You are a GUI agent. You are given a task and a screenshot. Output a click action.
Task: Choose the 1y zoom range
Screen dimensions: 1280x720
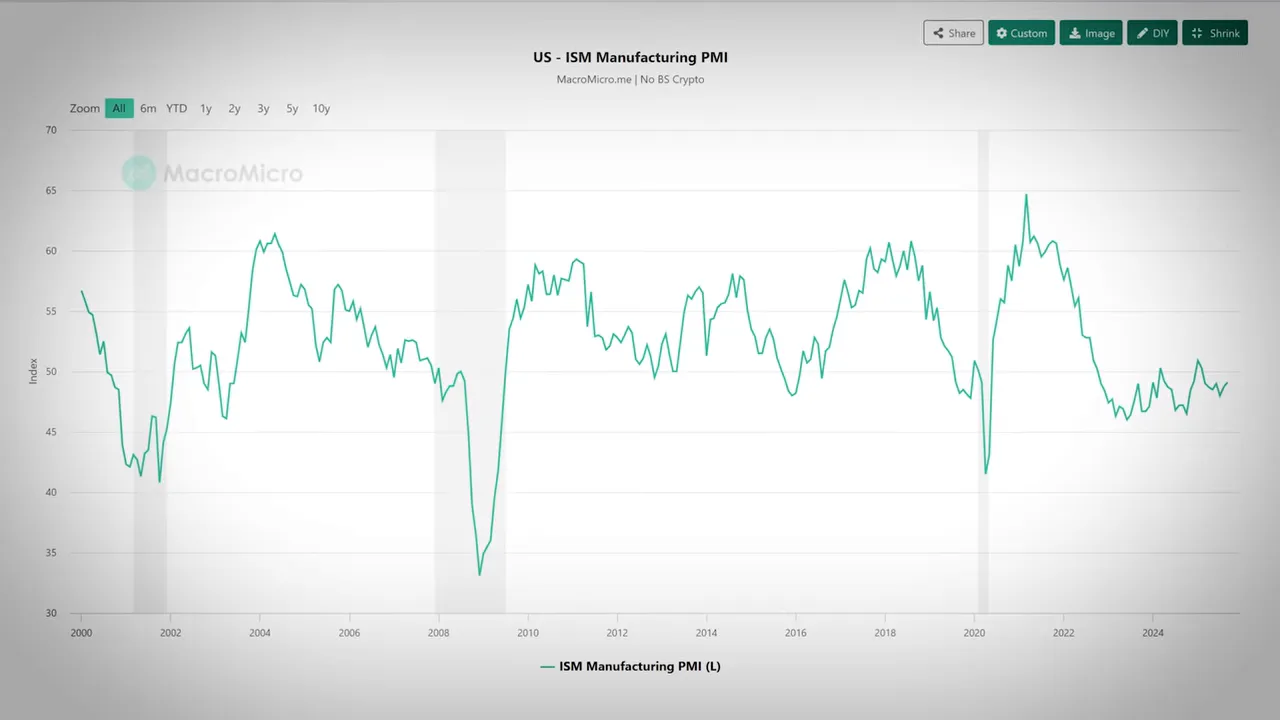206,108
